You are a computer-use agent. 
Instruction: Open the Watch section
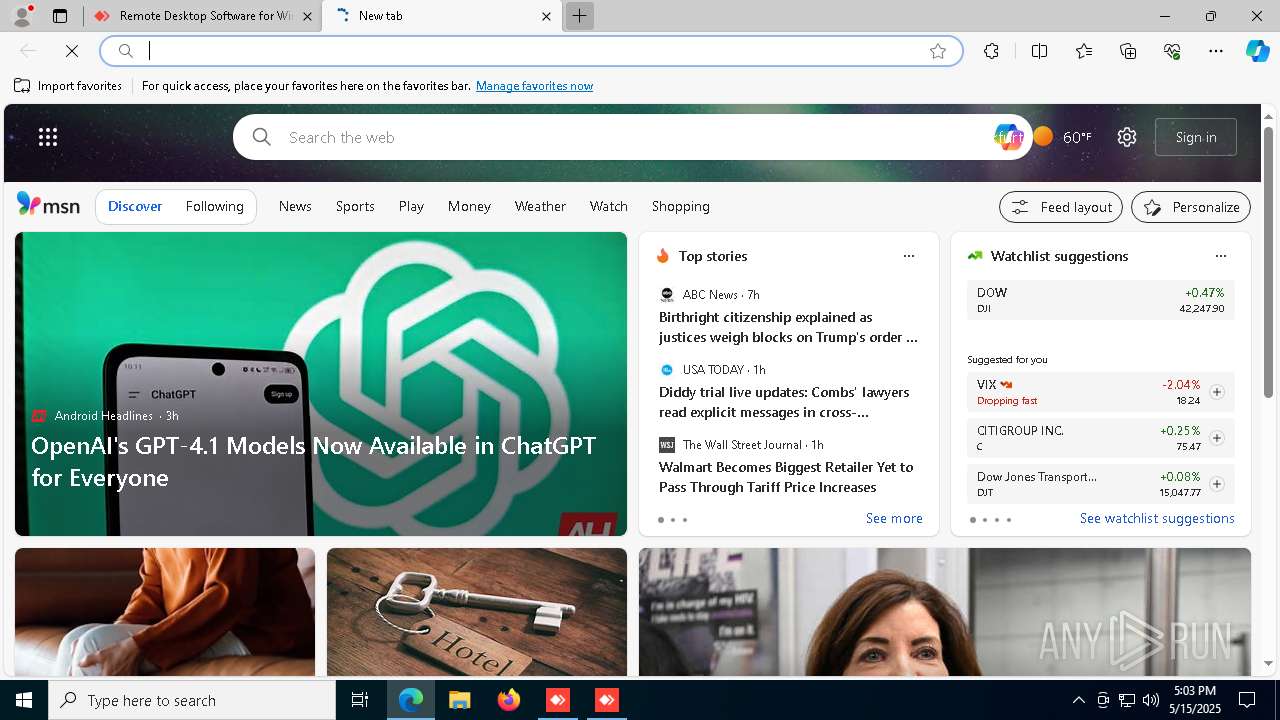click(x=608, y=206)
